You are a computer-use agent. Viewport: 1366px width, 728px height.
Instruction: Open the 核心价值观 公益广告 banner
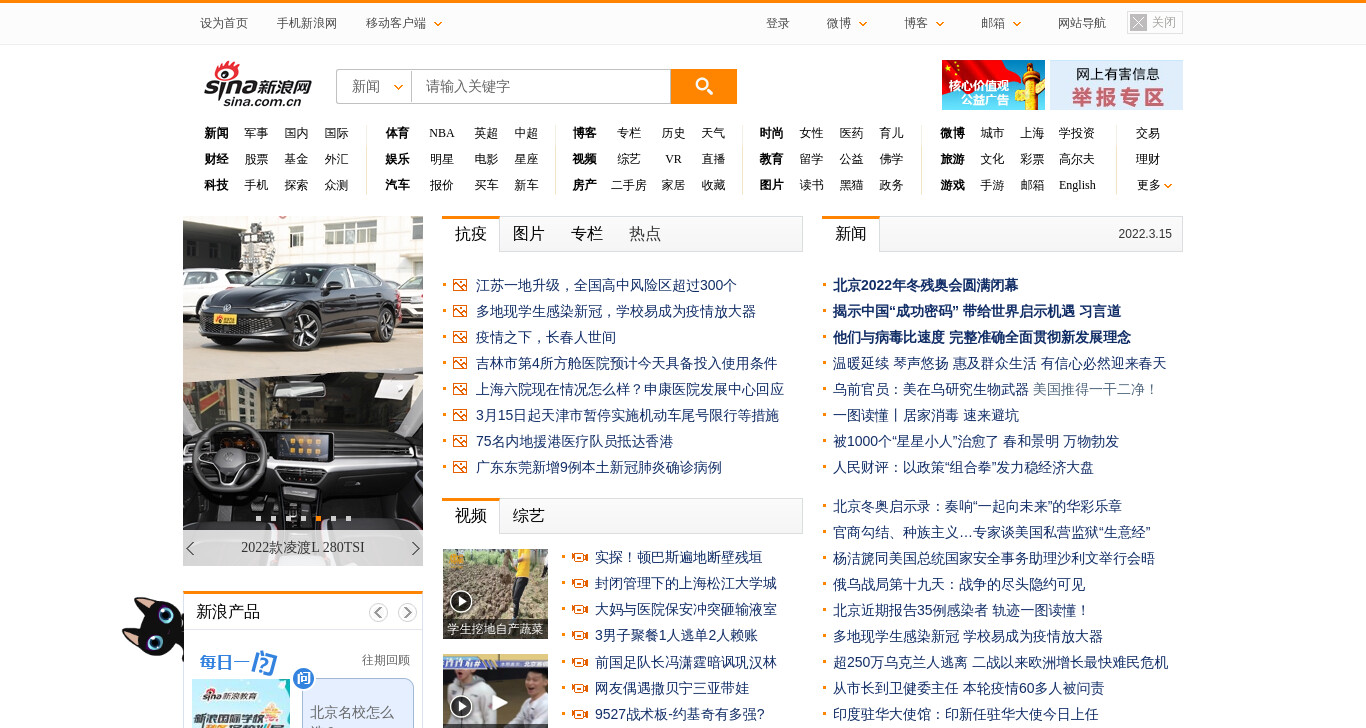click(x=993, y=85)
